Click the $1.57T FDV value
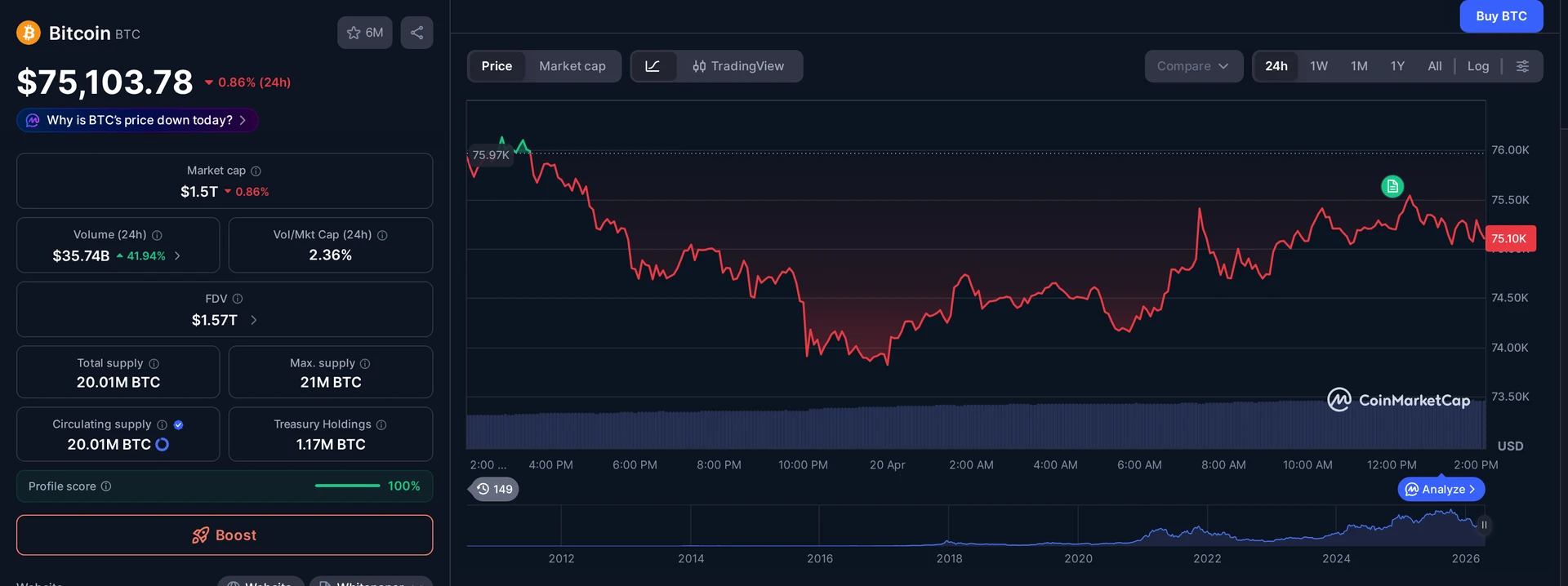Viewport: 1568px width, 586px height. (x=215, y=320)
